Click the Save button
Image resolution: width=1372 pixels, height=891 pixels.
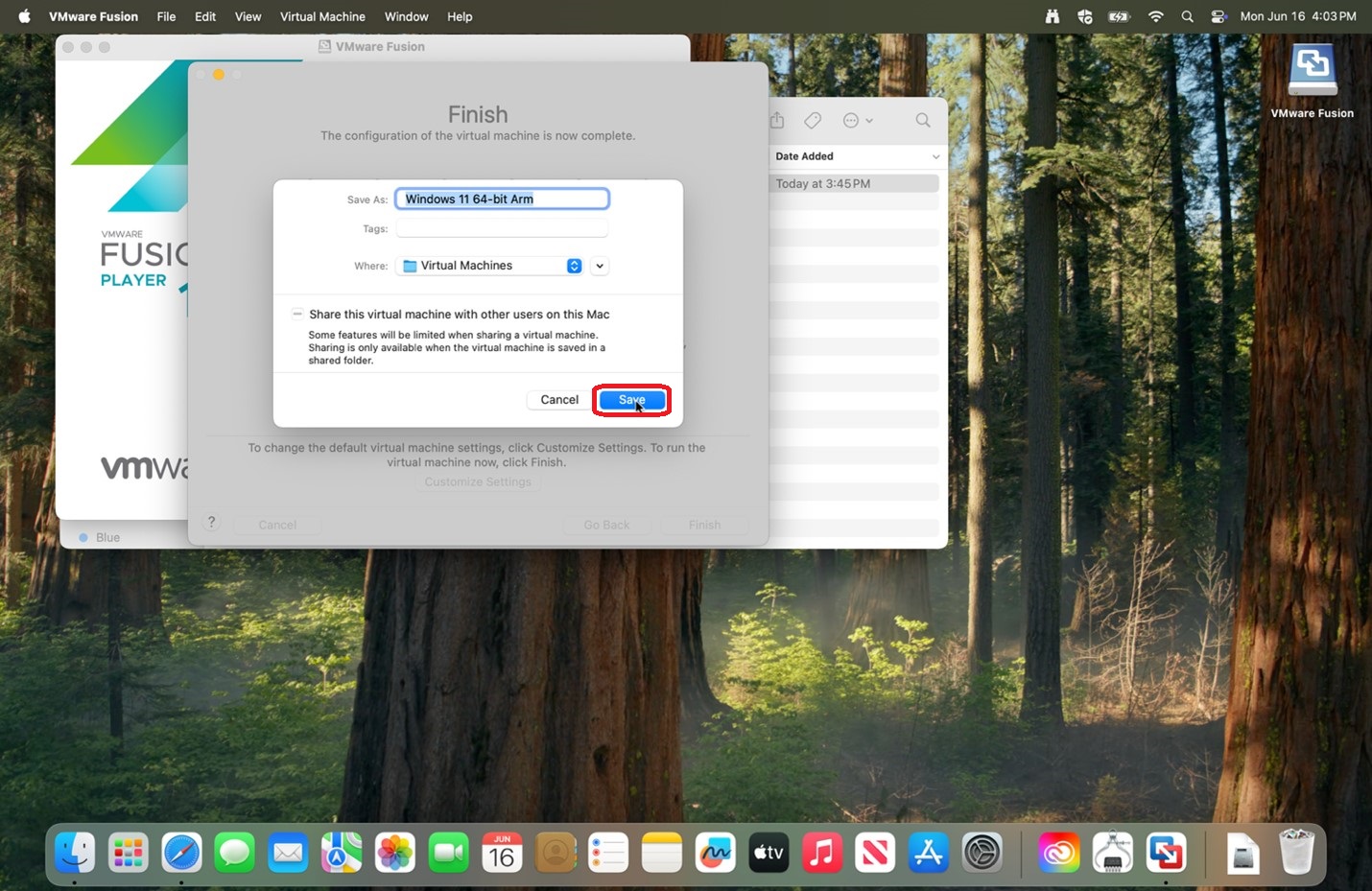pyautogui.click(x=631, y=400)
